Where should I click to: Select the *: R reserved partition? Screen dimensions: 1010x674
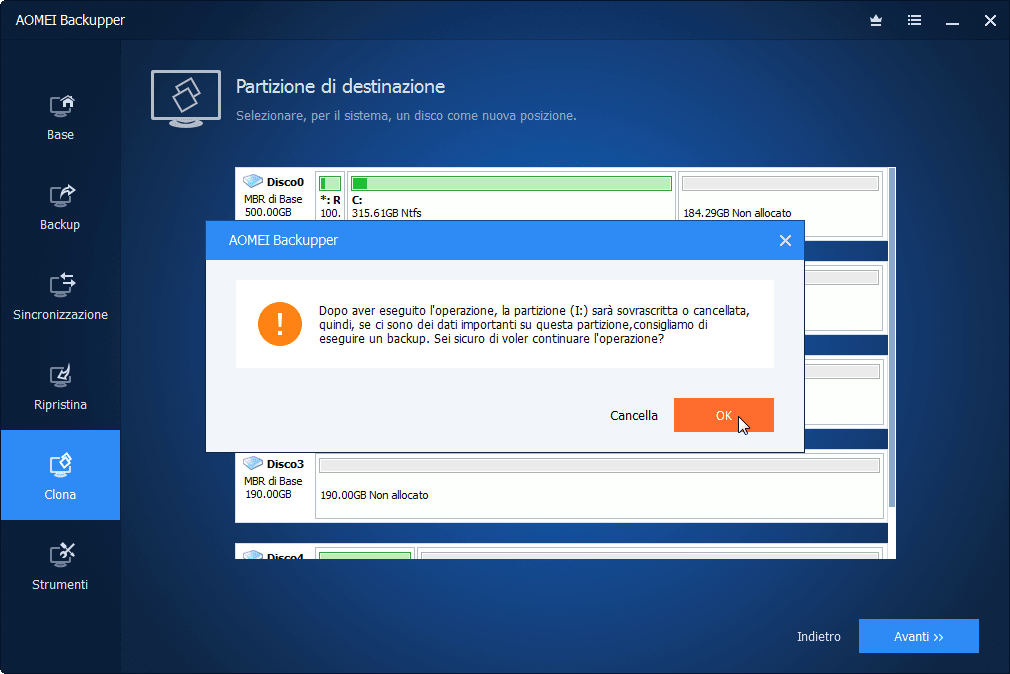click(x=330, y=196)
